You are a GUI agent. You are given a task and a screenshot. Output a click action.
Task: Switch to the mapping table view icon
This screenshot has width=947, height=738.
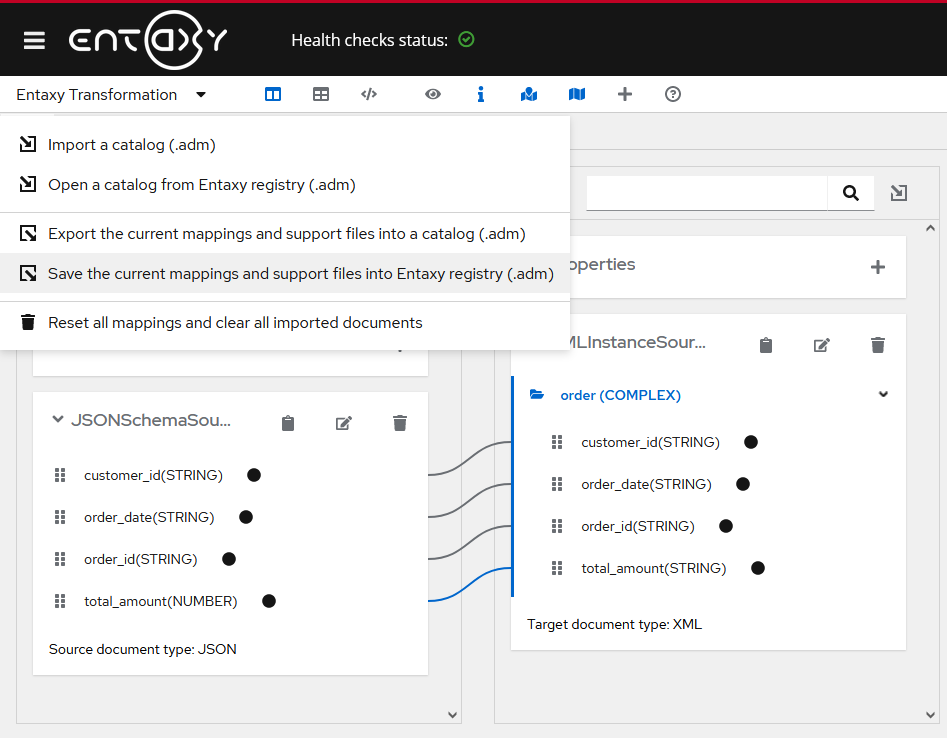point(321,94)
